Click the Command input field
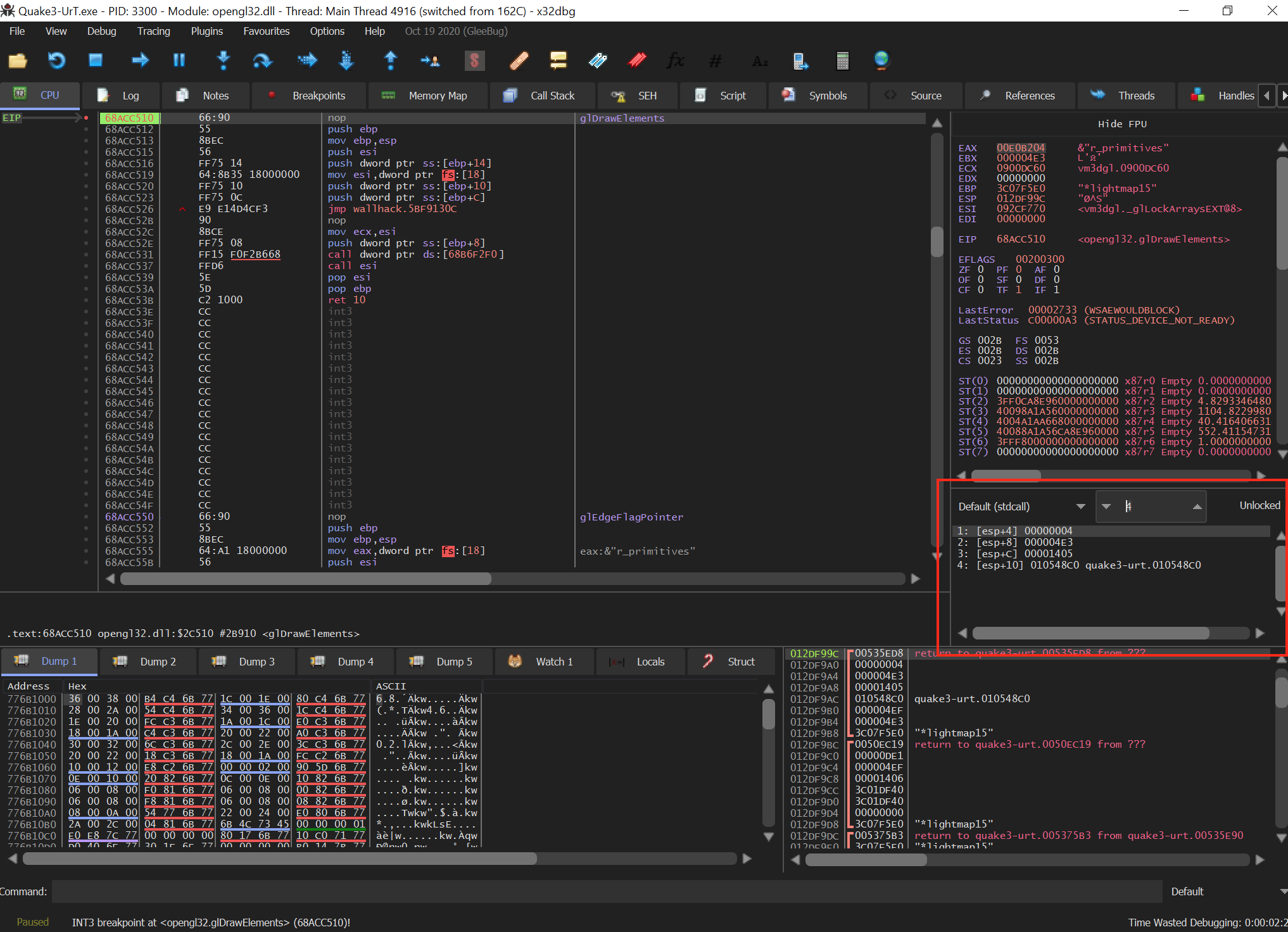The width and height of the screenshot is (1288, 932). (x=607, y=891)
